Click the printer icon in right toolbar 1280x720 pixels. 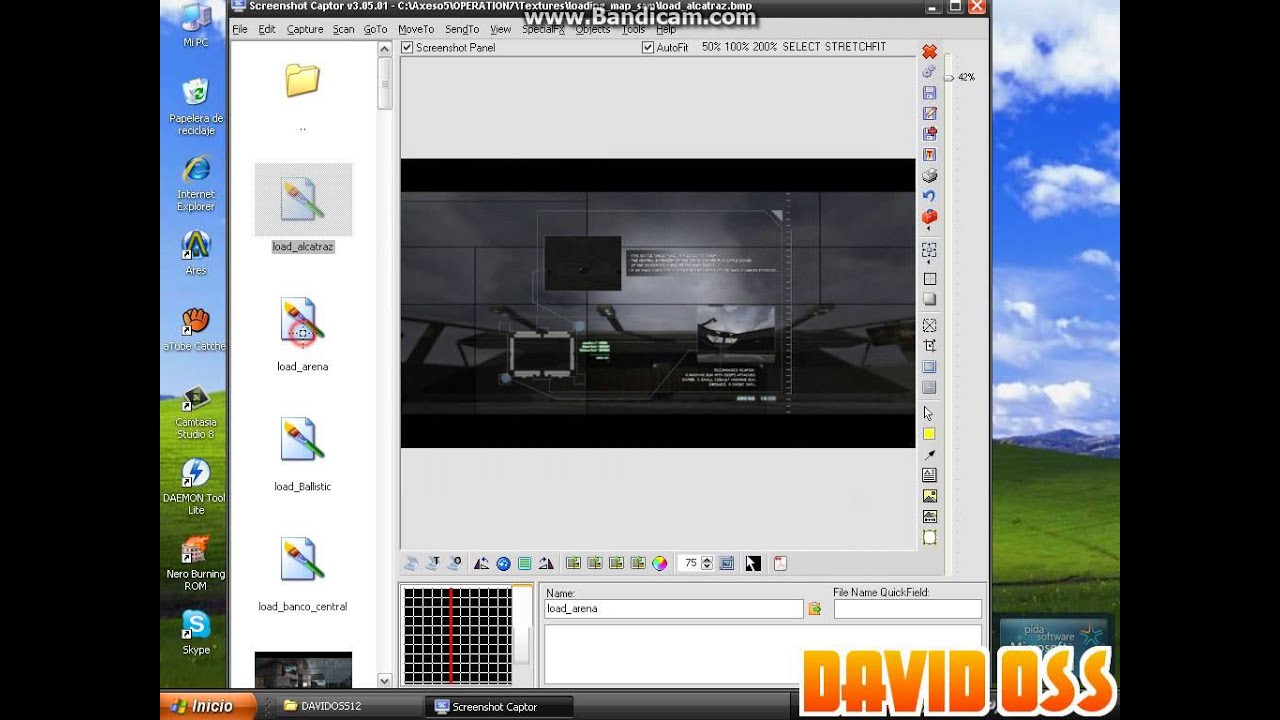click(929, 176)
